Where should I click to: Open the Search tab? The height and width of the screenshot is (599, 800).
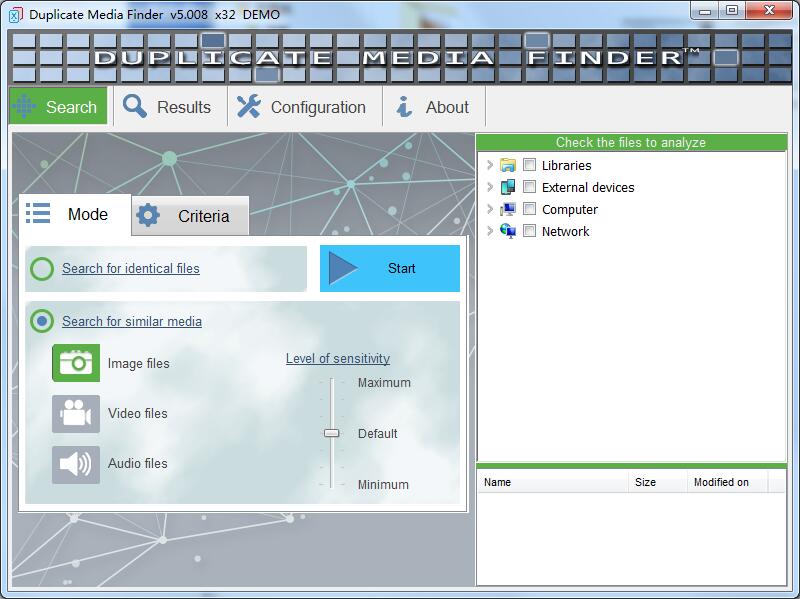(x=58, y=106)
